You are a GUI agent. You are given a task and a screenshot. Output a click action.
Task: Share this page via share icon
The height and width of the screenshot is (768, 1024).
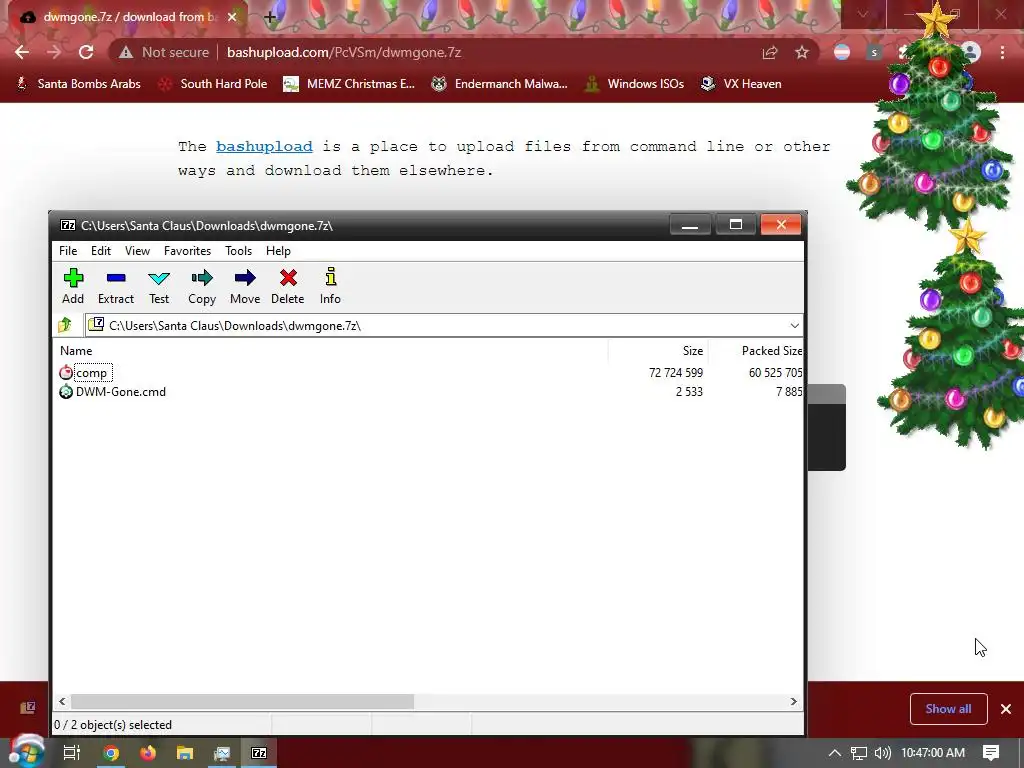[x=770, y=52]
